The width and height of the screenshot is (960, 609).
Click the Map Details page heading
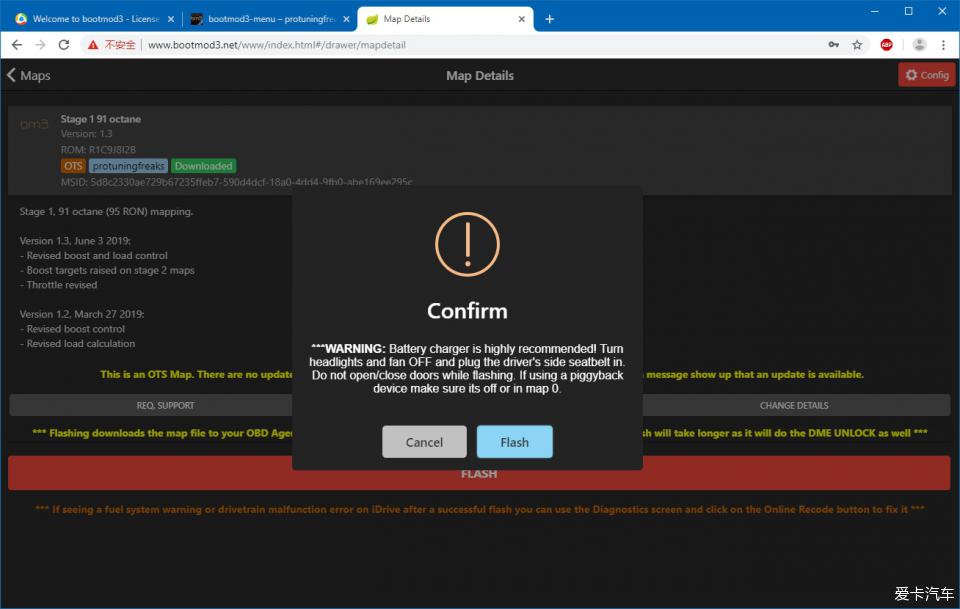pyautogui.click(x=479, y=75)
